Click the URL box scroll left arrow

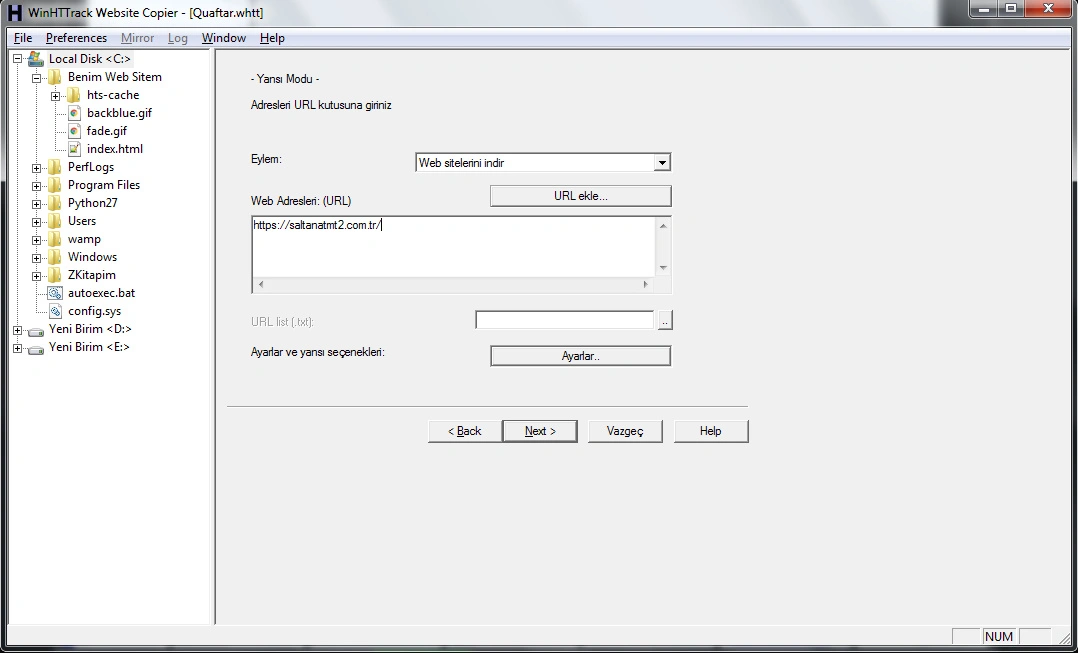pyautogui.click(x=261, y=284)
